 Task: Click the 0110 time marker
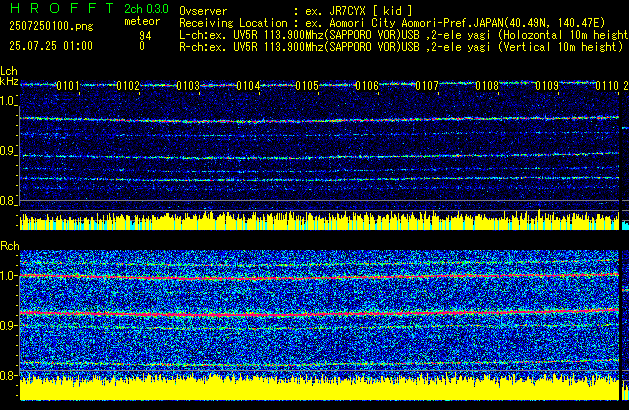[607, 86]
